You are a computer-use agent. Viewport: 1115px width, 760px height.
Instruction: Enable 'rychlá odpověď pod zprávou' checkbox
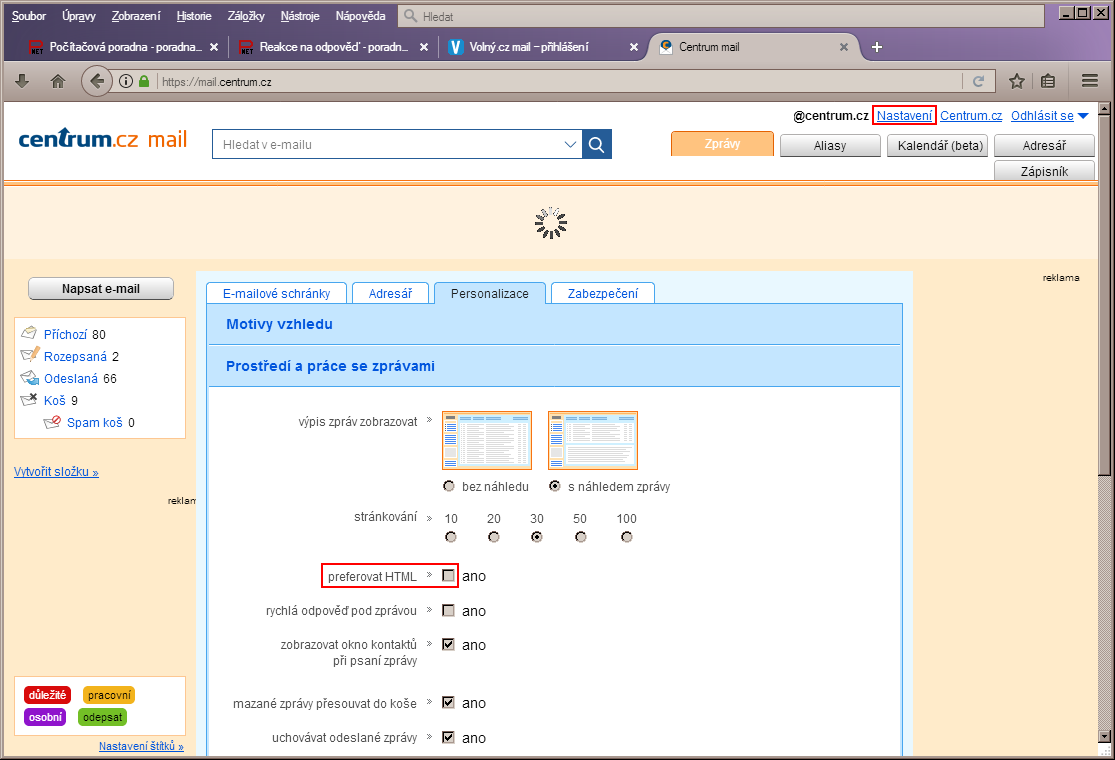coord(448,610)
